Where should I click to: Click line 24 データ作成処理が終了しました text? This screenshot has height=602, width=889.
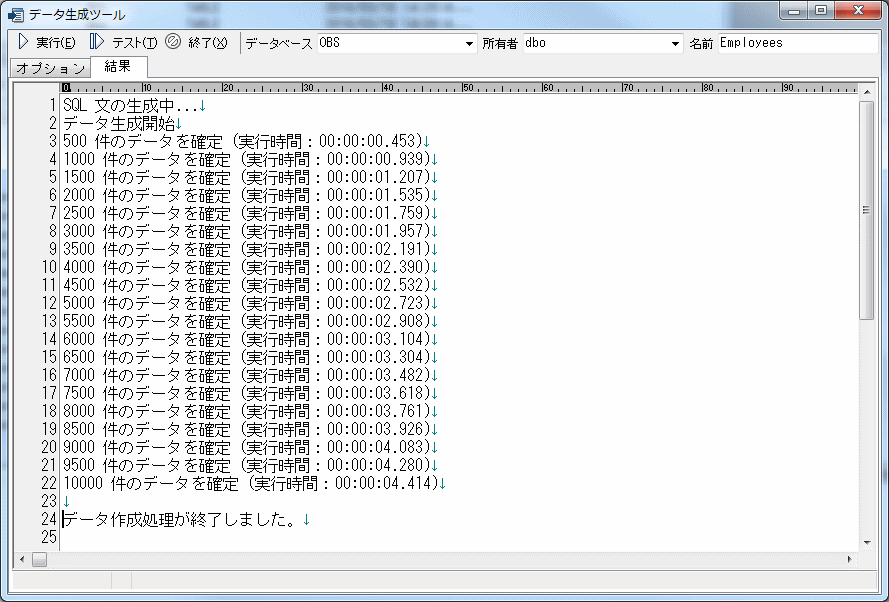click(180, 519)
